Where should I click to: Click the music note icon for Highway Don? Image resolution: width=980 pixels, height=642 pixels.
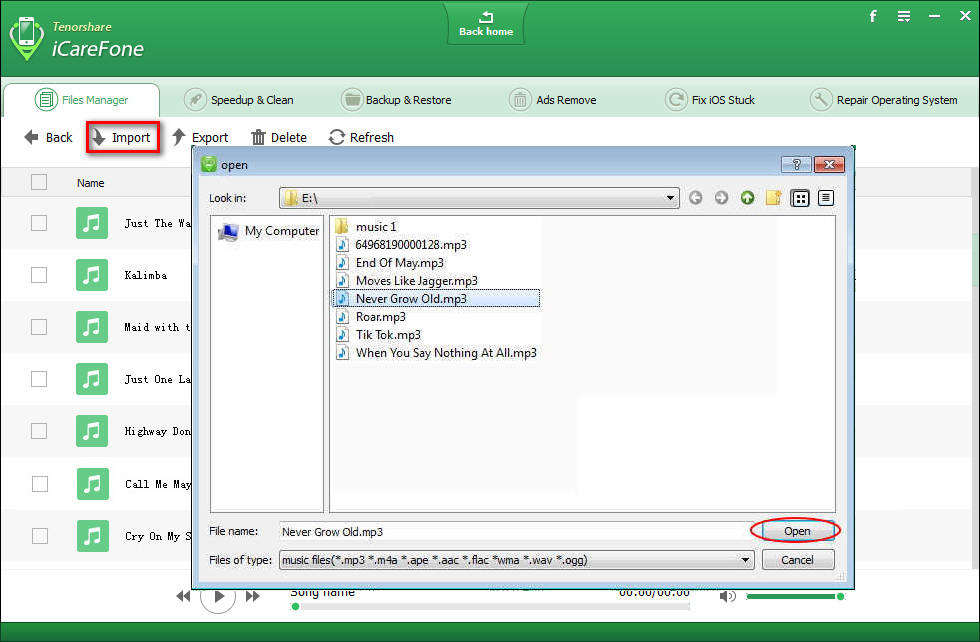click(92, 431)
